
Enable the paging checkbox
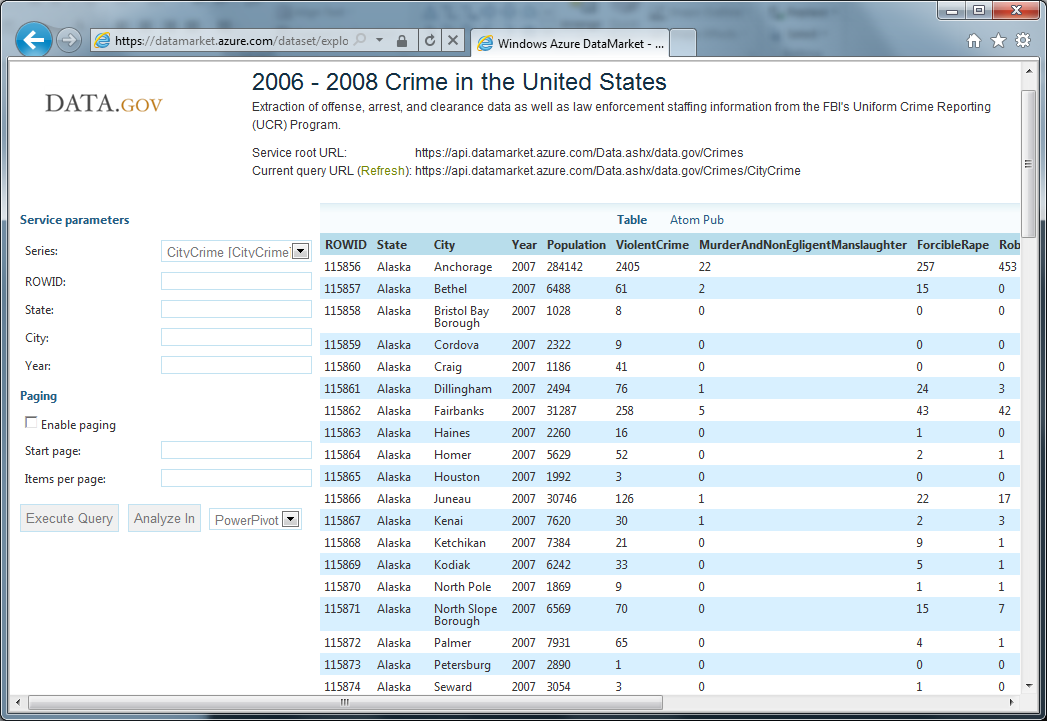(x=31, y=423)
